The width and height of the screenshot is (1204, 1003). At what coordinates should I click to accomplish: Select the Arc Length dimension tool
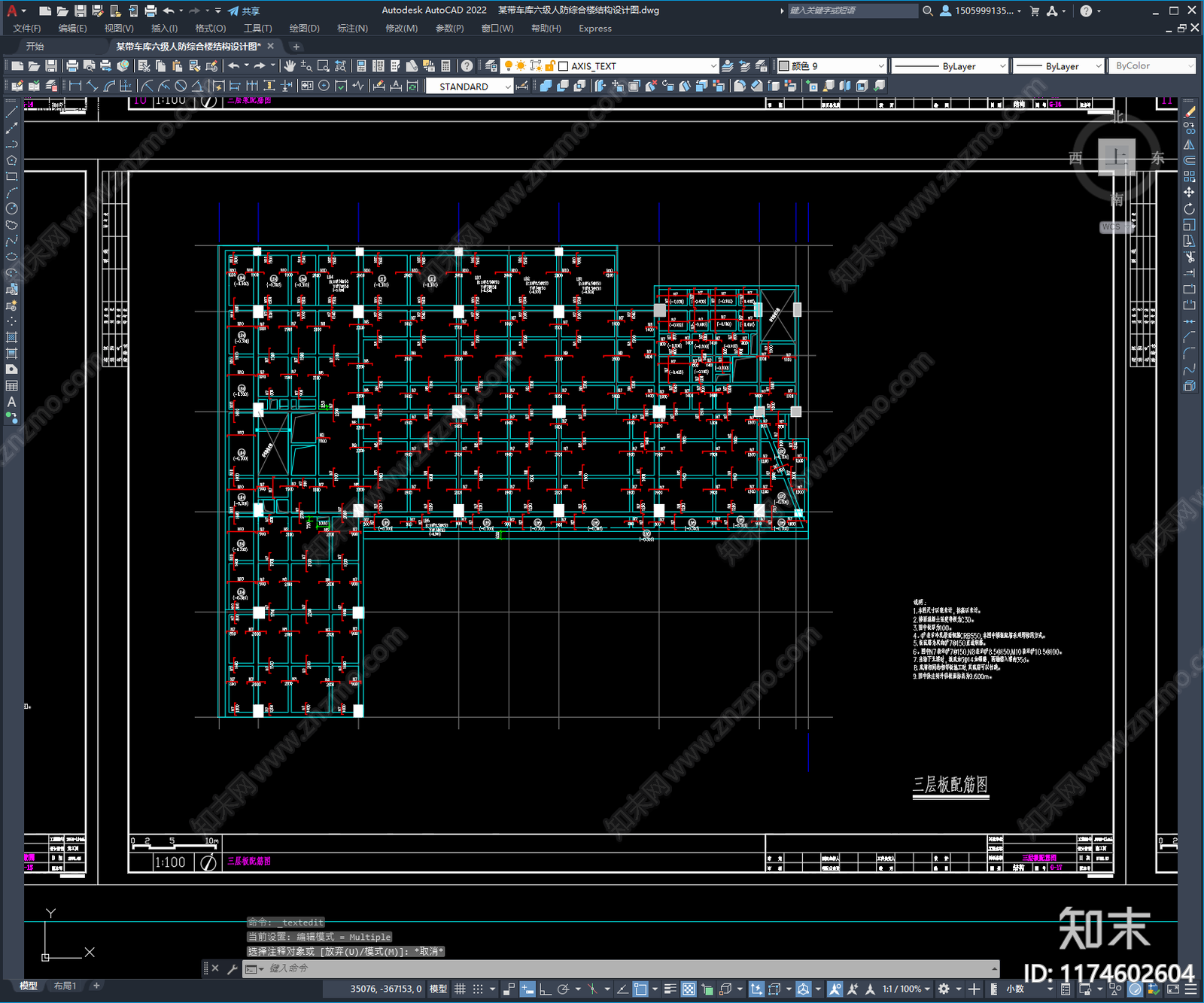pyautogui.click(x=109, y=86)
